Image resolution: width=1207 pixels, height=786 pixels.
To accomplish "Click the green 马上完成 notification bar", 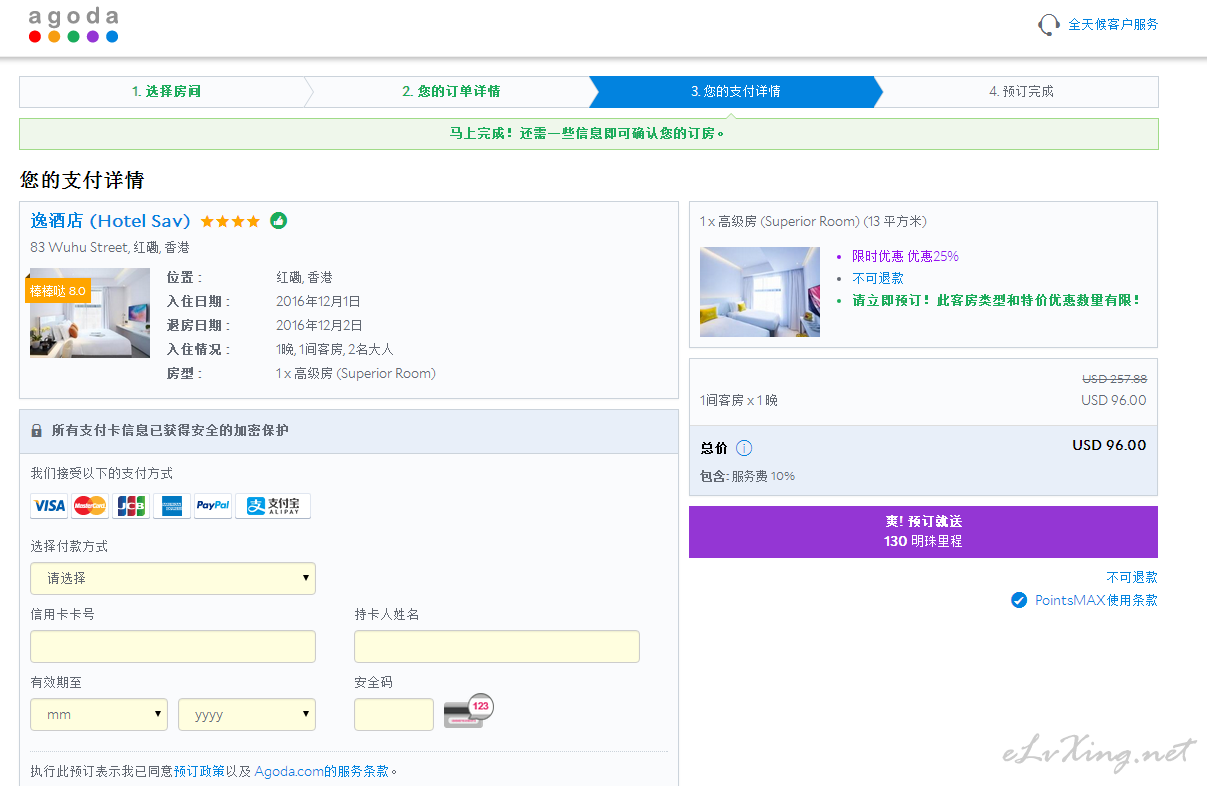I will tap(588, 133).
